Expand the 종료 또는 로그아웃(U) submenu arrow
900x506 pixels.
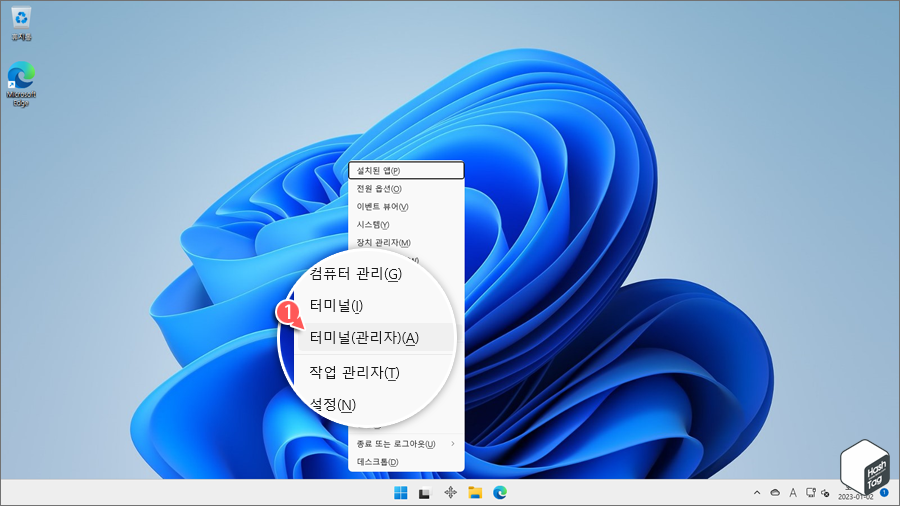pos(453,443)
